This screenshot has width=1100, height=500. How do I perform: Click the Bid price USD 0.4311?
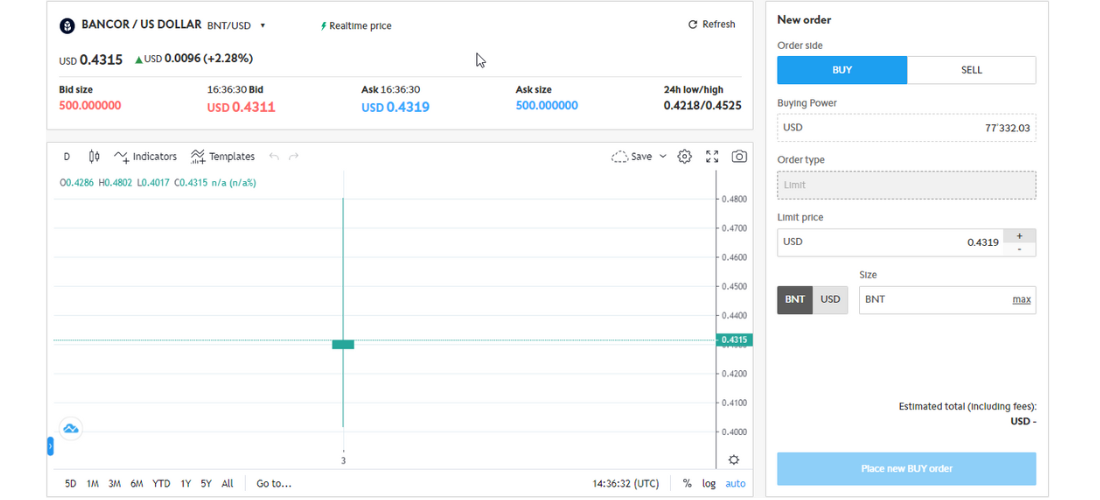pos(241,107)
